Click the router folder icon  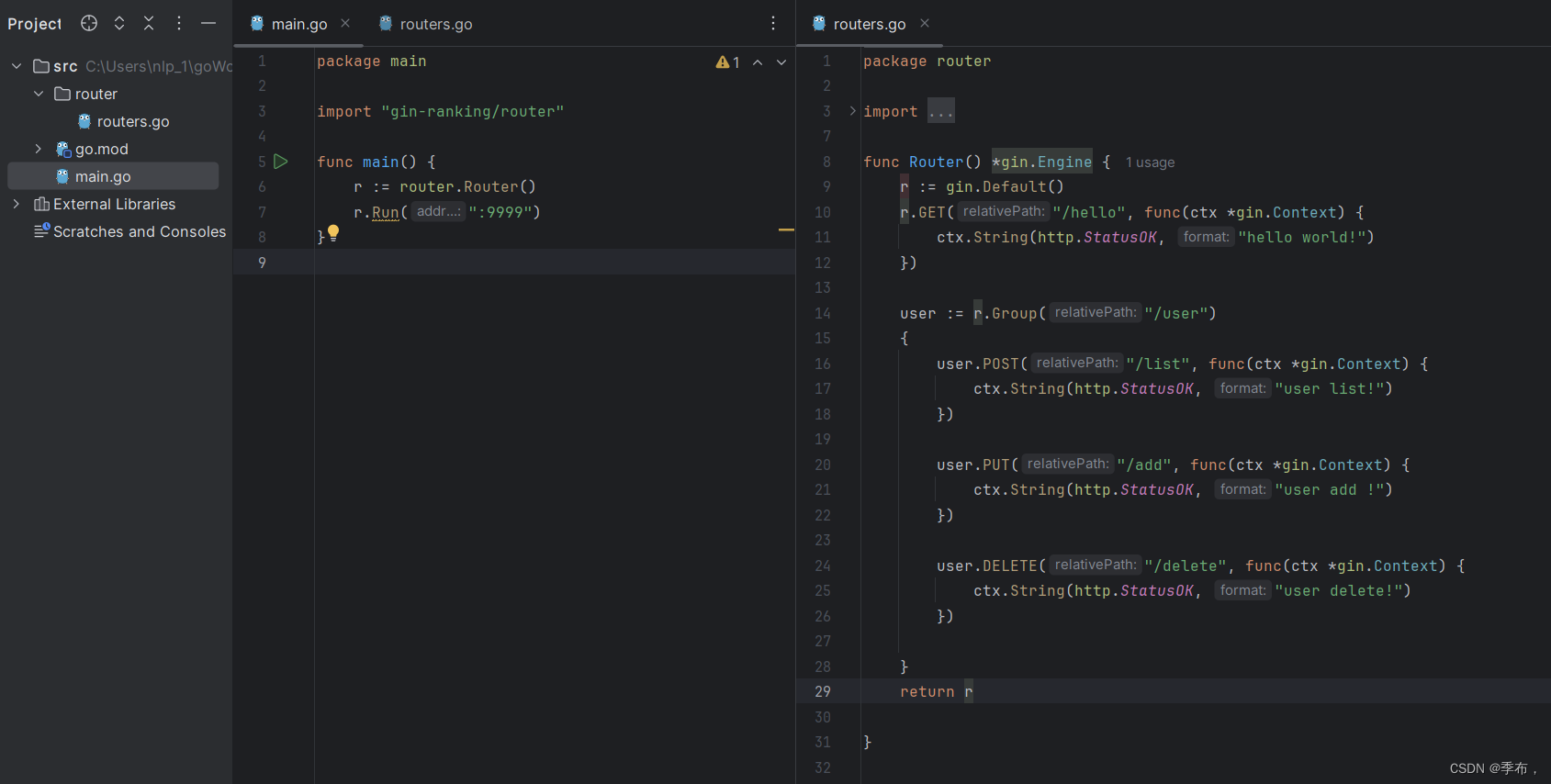click(x=62, y=94)
